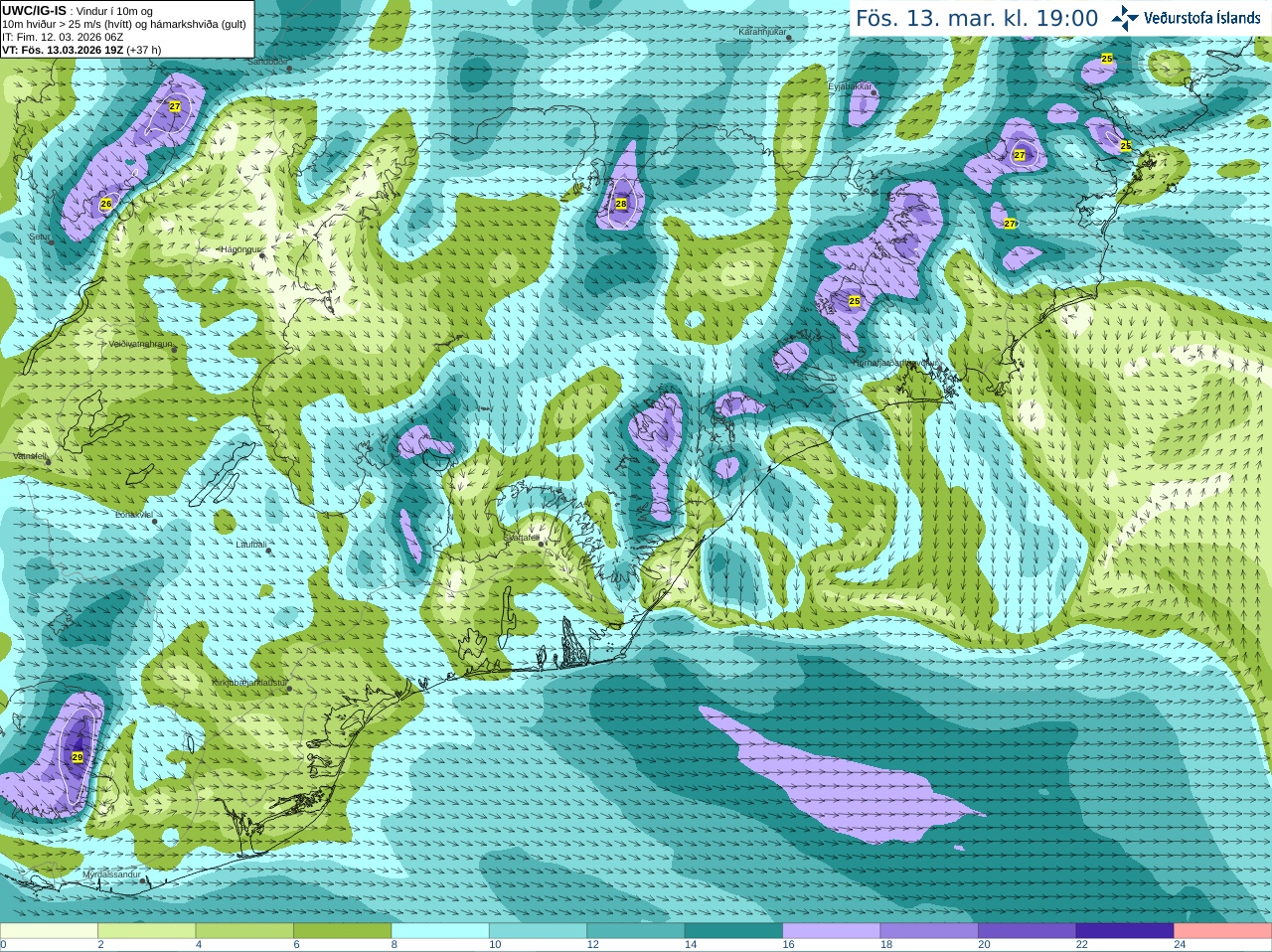1272x952 pixels.
Task: Select the 14–16 m/s dark teal legend swatch
Action: 733,931
